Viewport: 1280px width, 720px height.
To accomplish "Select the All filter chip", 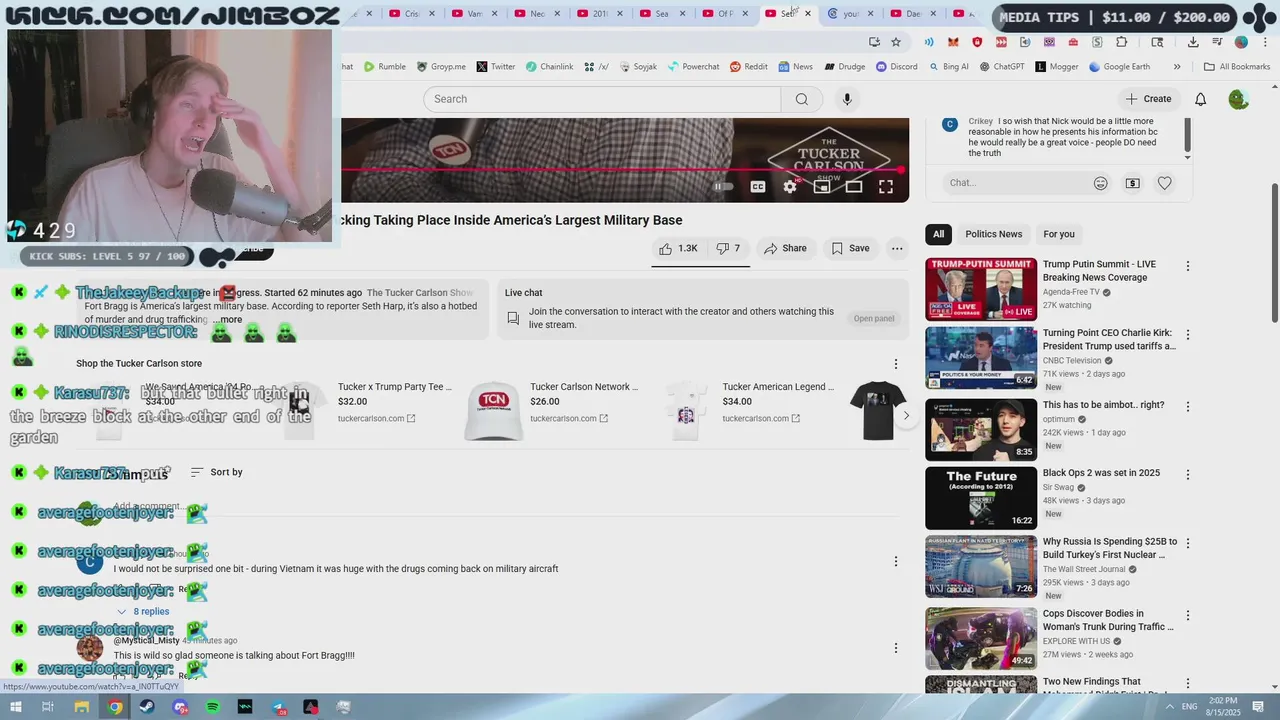I will (x=938, y=234).
